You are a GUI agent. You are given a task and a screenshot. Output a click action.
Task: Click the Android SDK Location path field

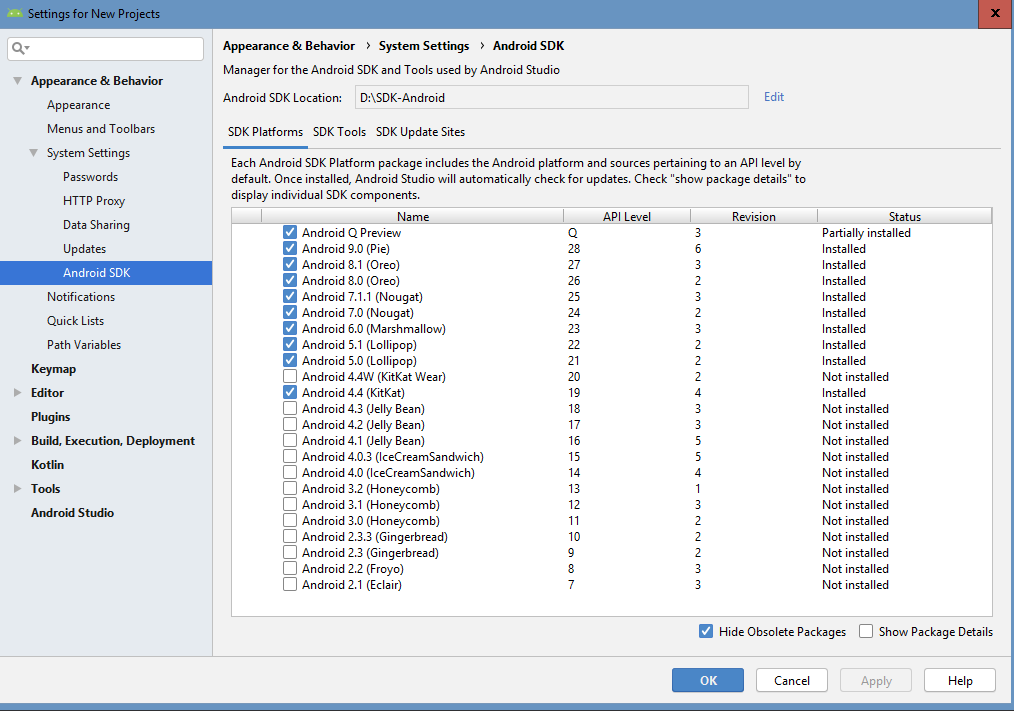(550, 98)
